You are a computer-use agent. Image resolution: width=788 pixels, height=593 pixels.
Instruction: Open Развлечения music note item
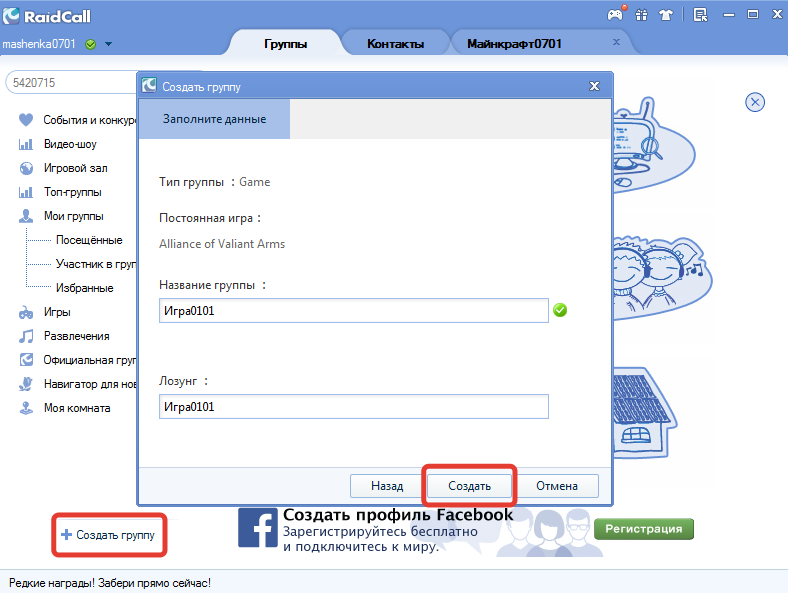coord(64,336)
